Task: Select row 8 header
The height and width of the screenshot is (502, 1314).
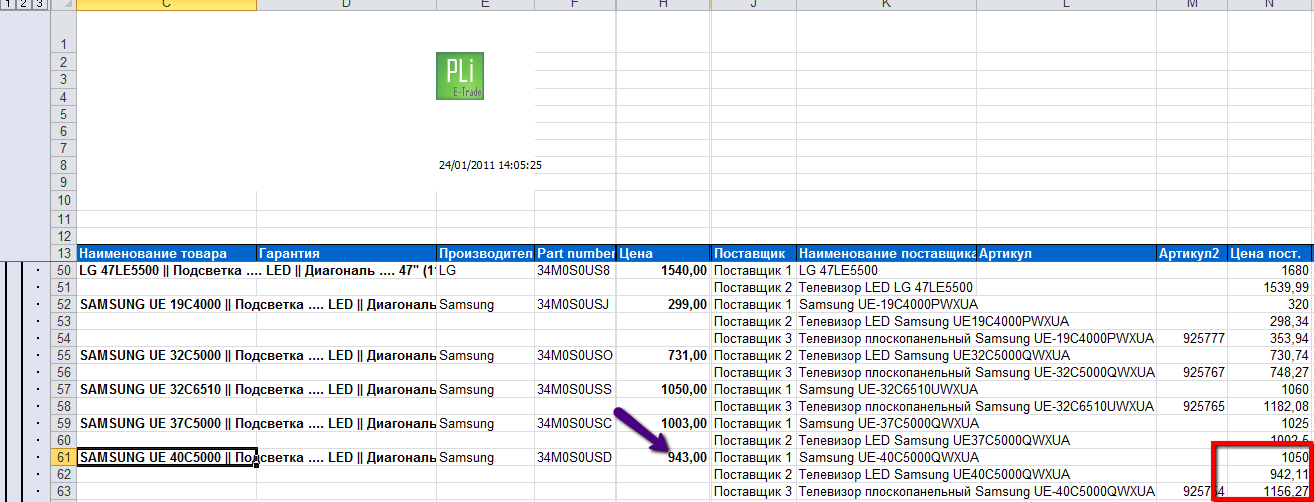Action: point(63,164)
